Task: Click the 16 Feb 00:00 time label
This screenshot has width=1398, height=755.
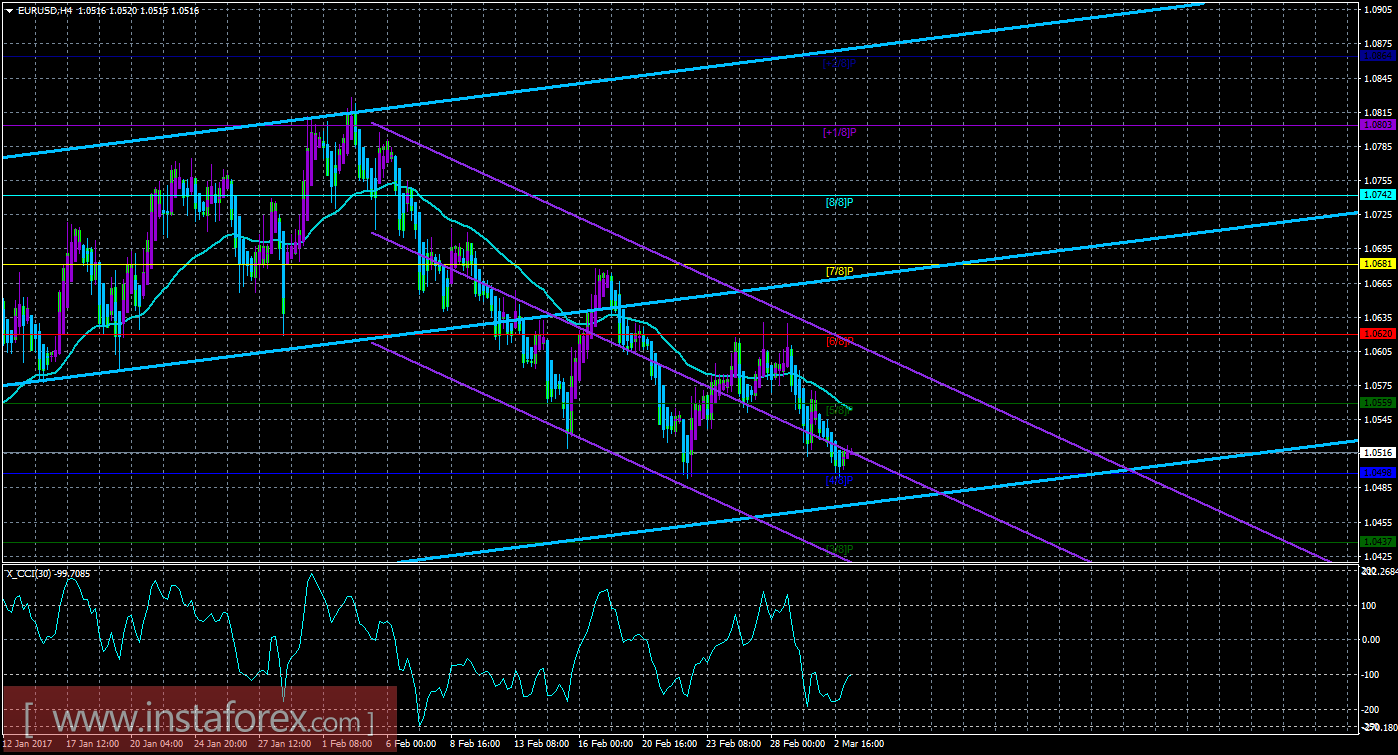Action: (x=605, y=745)
